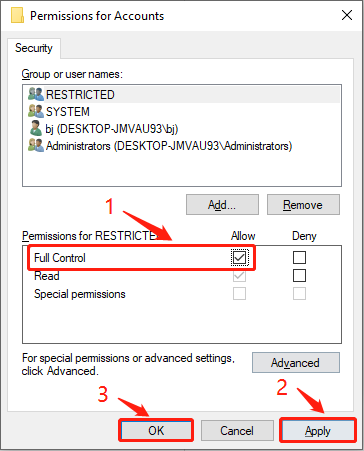The width and height of the screenshot is (364, 451).
Task: Click the folder icon in title bar
Action: click(17, 15)
